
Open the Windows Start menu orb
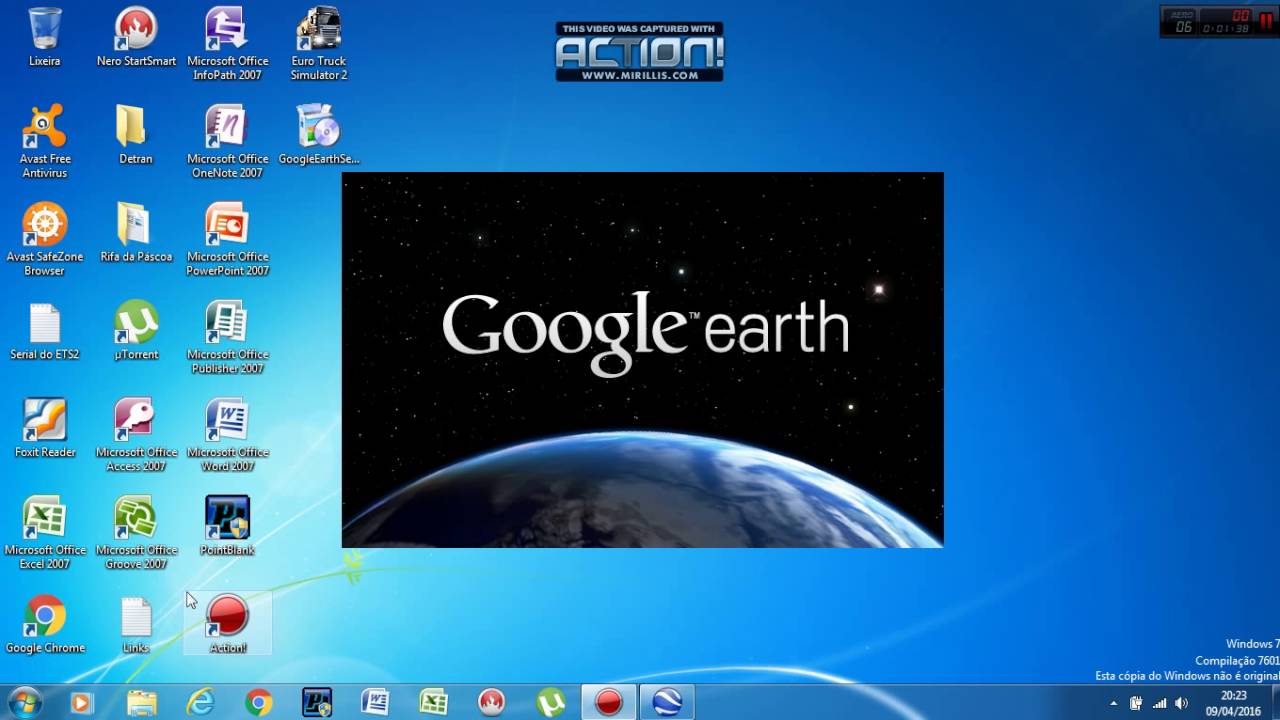pyautogui.click(x=24, y=702)
